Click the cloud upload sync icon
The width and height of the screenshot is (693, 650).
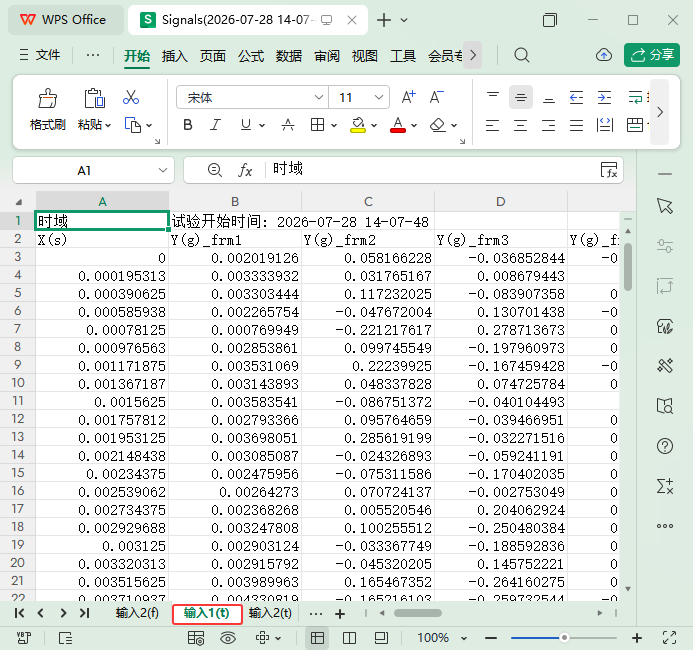click(604, 55)
